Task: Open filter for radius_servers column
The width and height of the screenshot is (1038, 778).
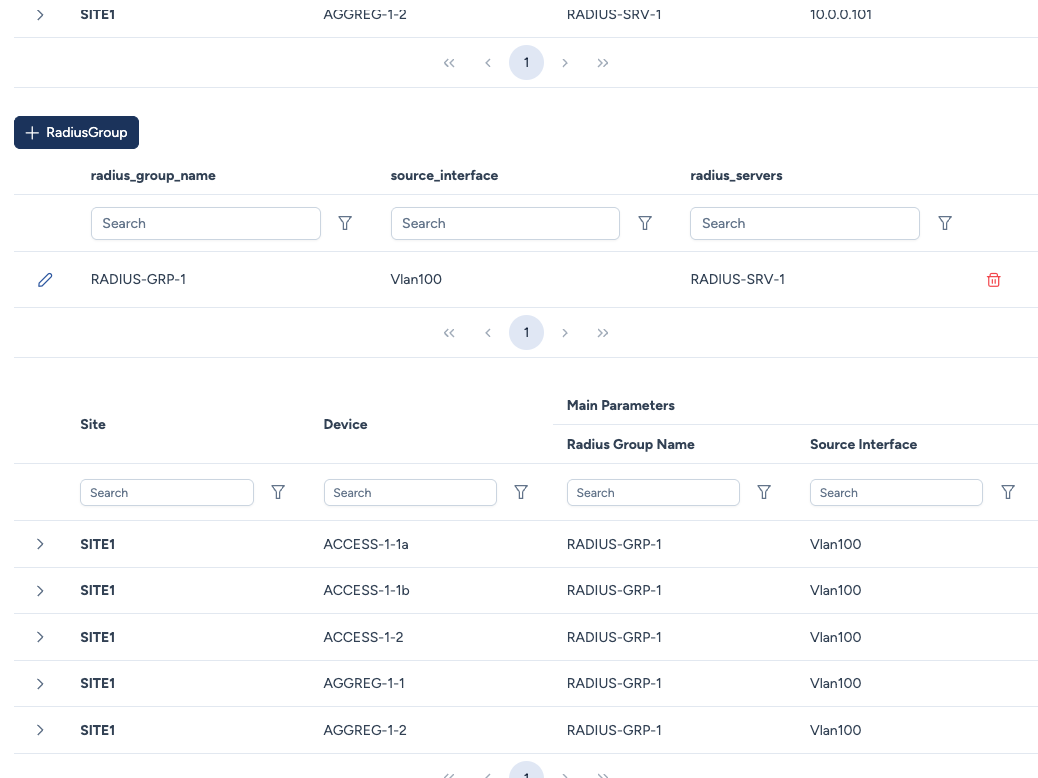Action: pos(944,223)
